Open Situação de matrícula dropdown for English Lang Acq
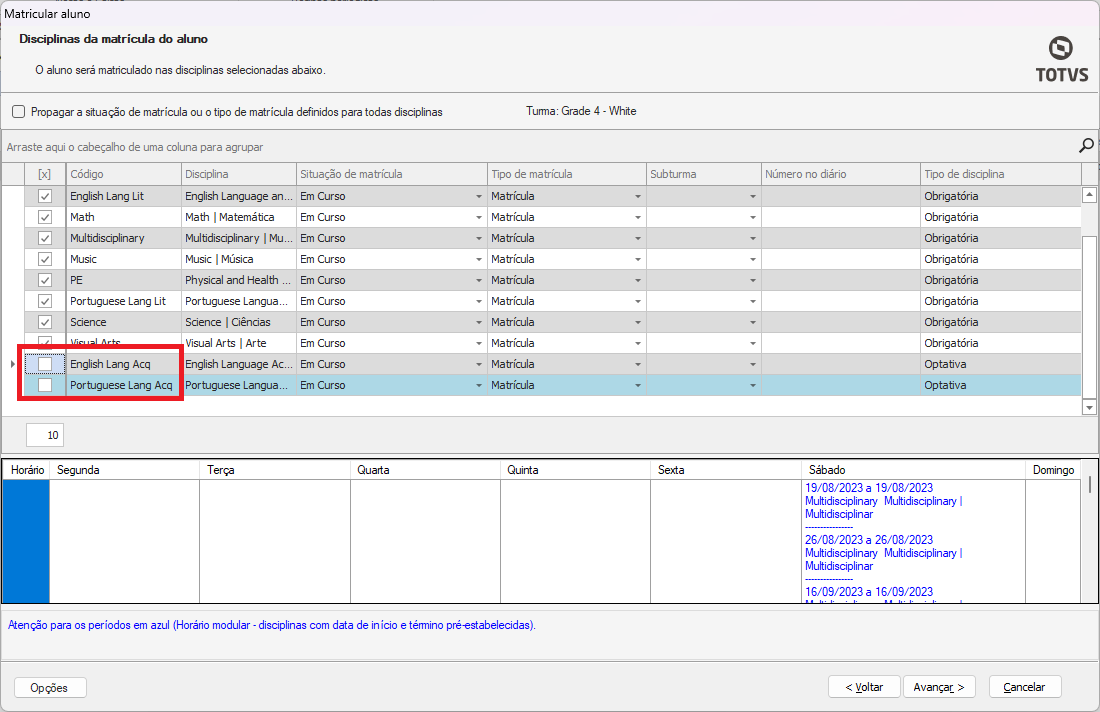 click(478, 365)
